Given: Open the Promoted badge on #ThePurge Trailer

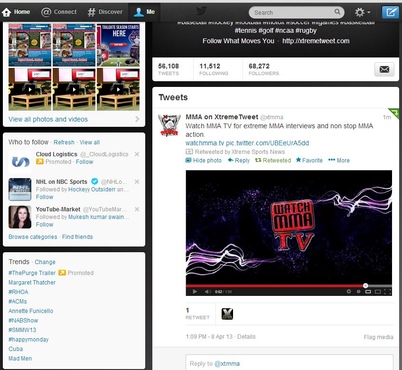Looking at the screenshot, I should [76, 273].
